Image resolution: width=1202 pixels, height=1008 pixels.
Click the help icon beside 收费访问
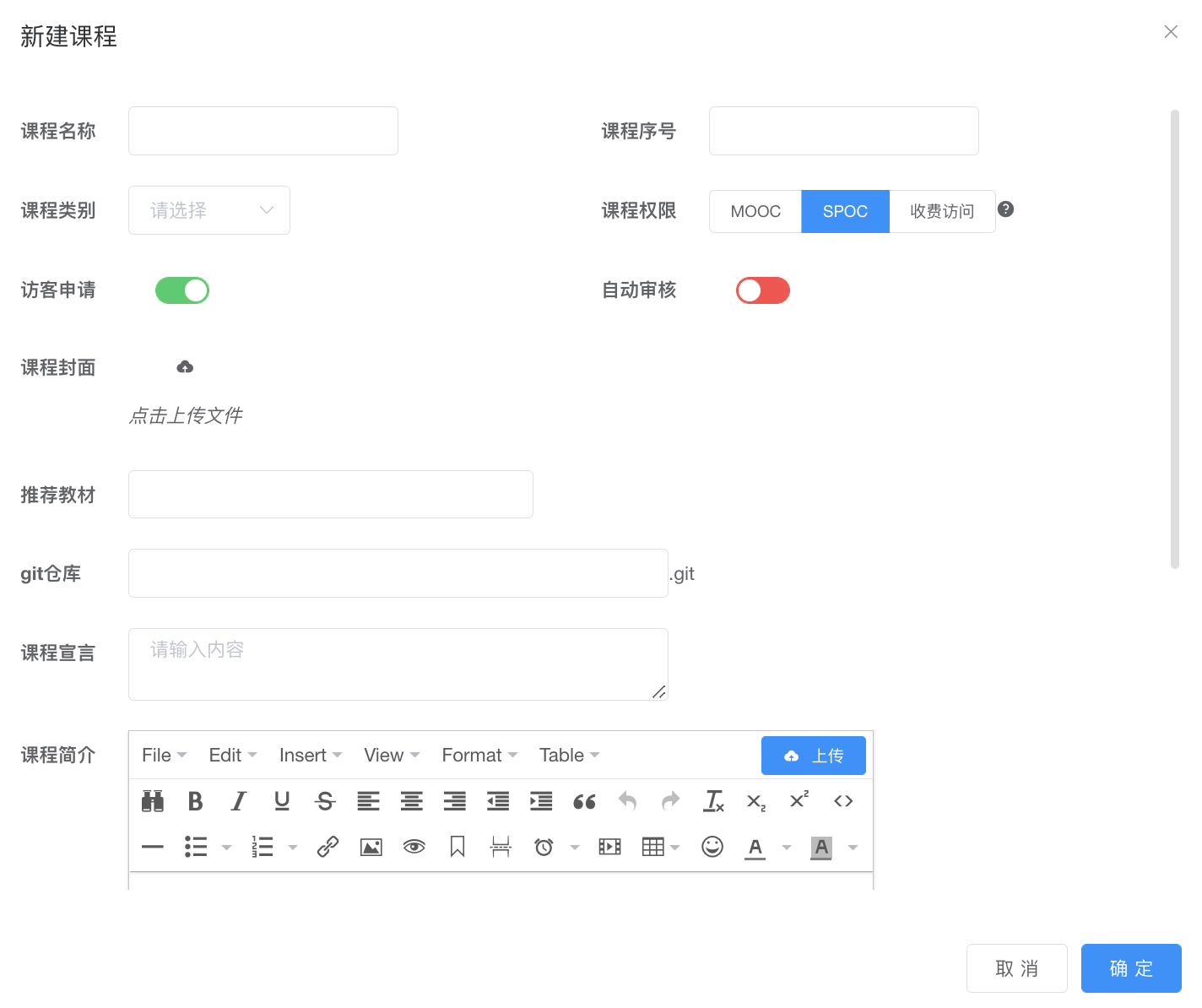[1005, 209]
